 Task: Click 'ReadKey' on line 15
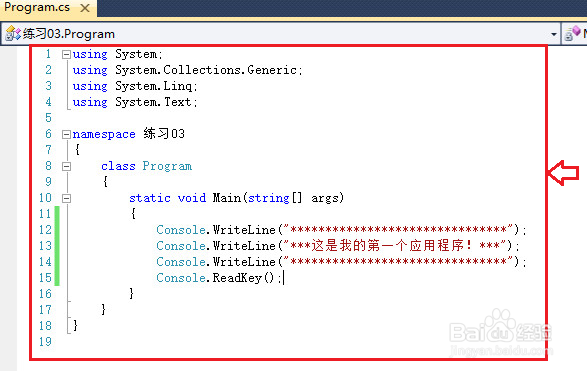tap(237, 278)
